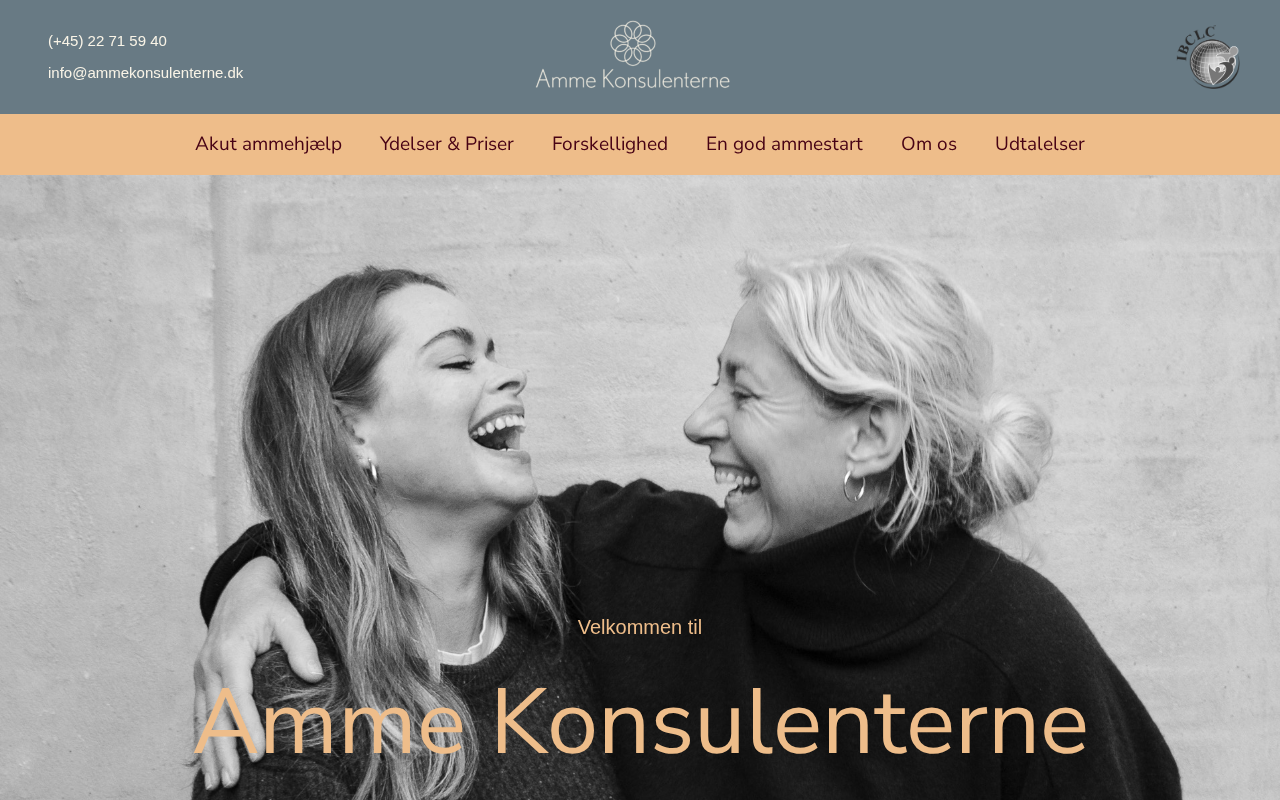Click the hoop earring of the gray-haired woman

coord(853,485)
